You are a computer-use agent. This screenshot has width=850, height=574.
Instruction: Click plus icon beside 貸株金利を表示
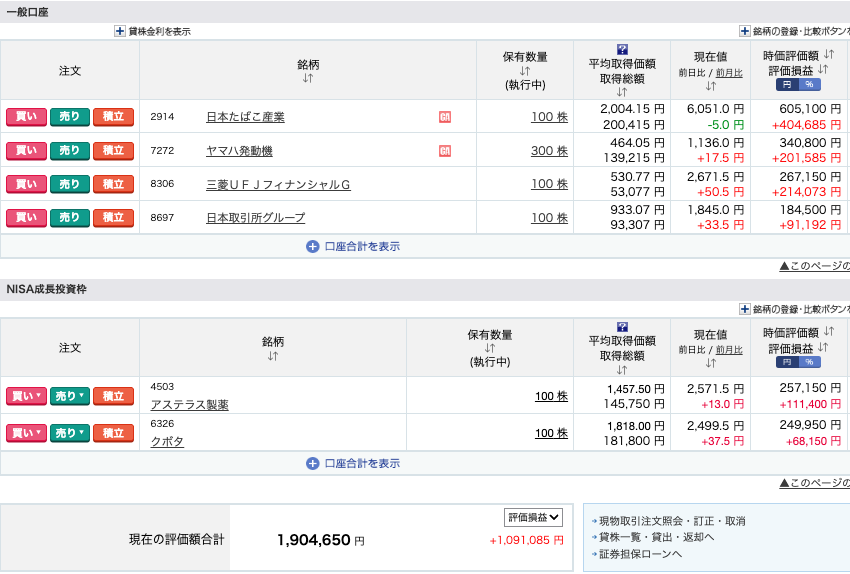[120, 31]
